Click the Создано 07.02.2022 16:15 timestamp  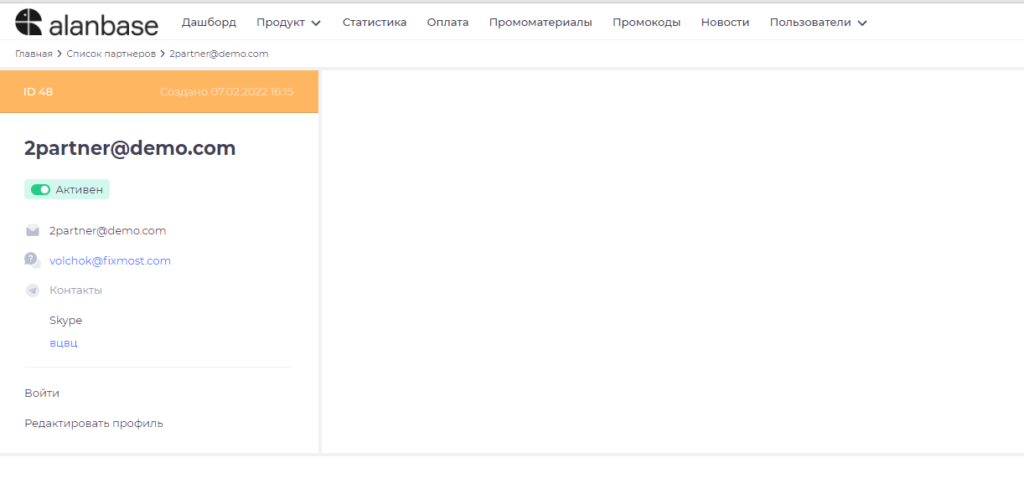[227, 92]
